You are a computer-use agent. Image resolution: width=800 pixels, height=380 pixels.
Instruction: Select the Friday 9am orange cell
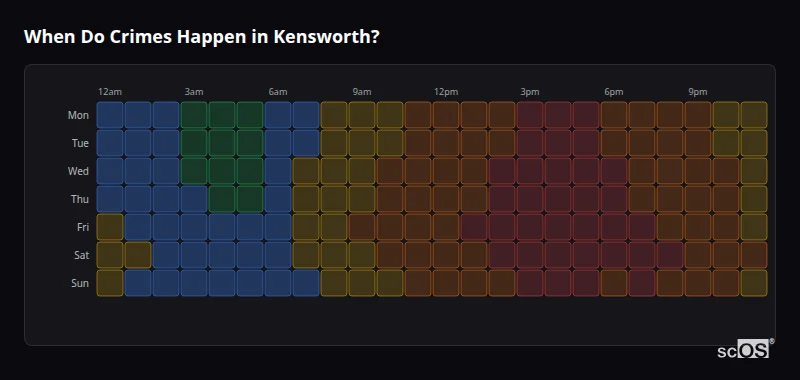pyautogui.click(x=362, y=227)
